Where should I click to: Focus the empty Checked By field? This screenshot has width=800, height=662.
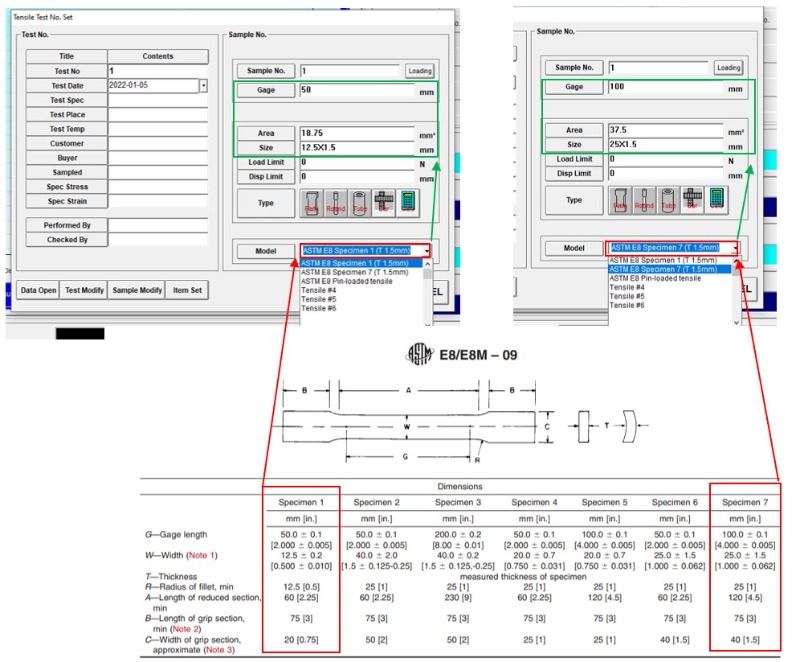(158, 240)
